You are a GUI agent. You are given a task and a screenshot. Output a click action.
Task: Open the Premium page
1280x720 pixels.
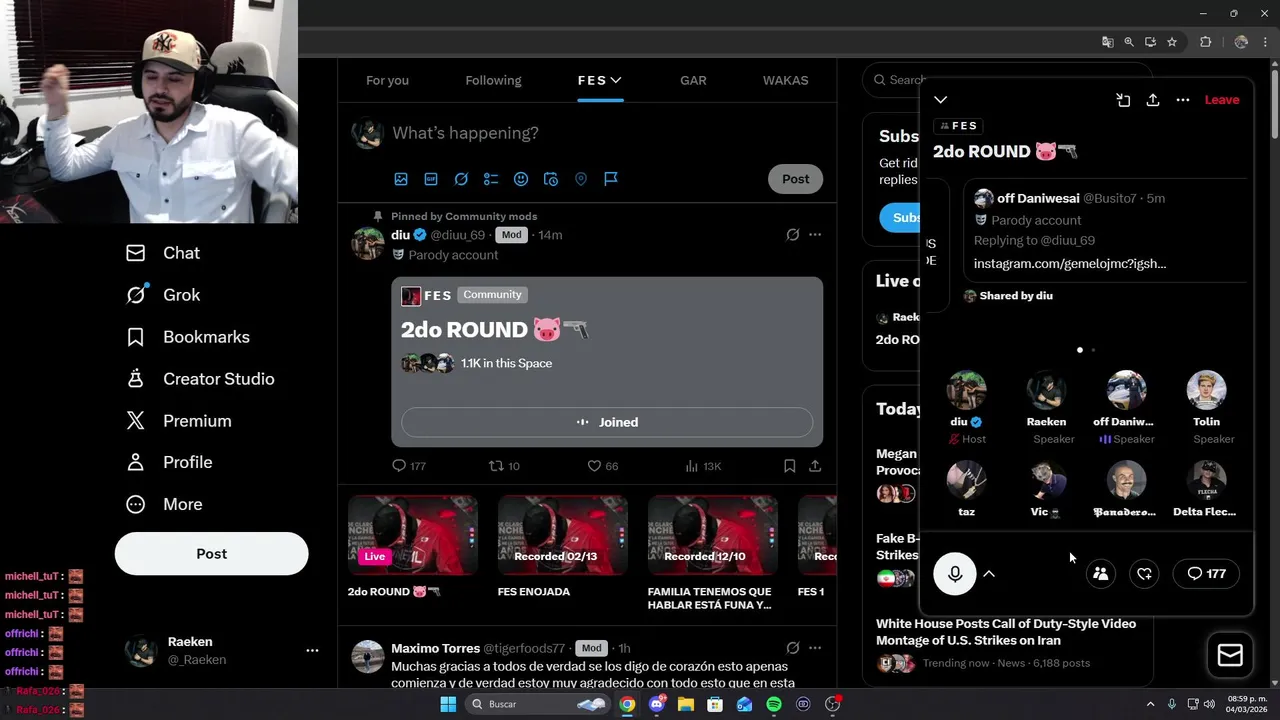pos(179,421)
